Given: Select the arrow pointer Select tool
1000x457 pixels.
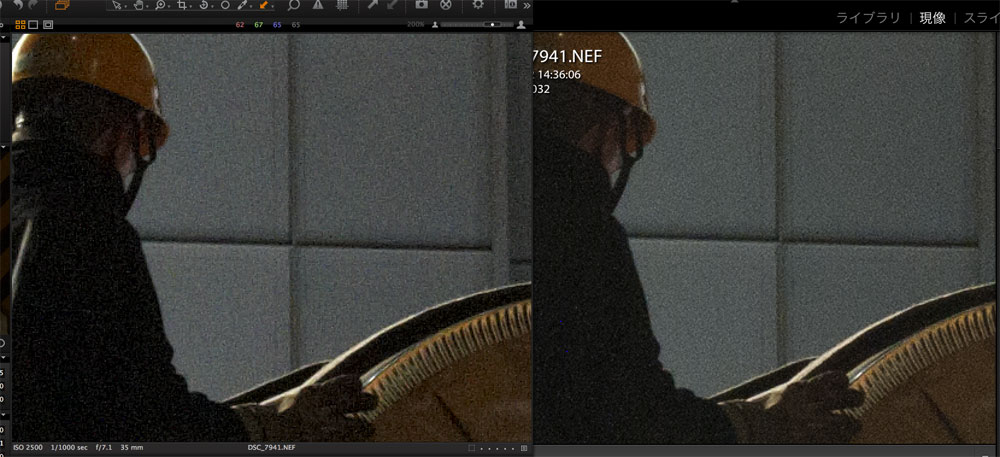Looking at the screenshot, I should coord(118,5).
